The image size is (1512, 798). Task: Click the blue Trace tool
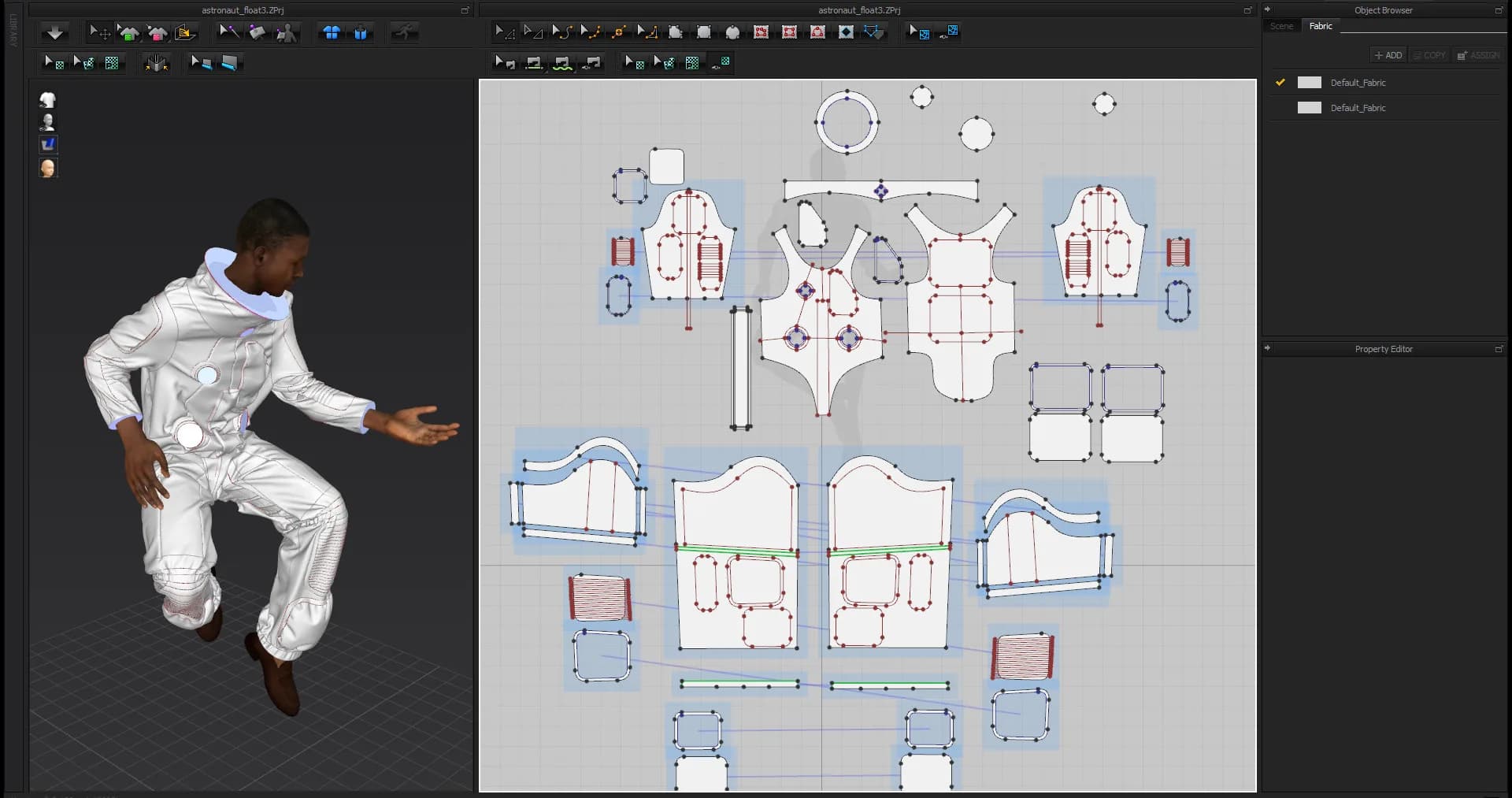pyautogui.click(x=874, y=32)
